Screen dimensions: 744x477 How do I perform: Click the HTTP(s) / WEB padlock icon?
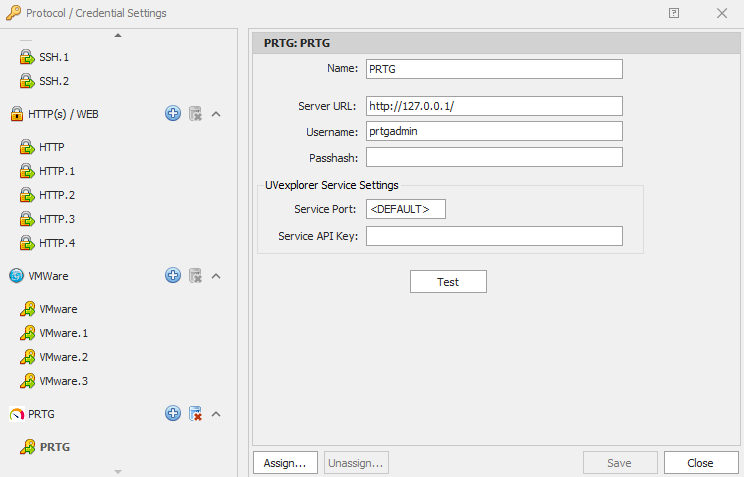coord(17,114)
